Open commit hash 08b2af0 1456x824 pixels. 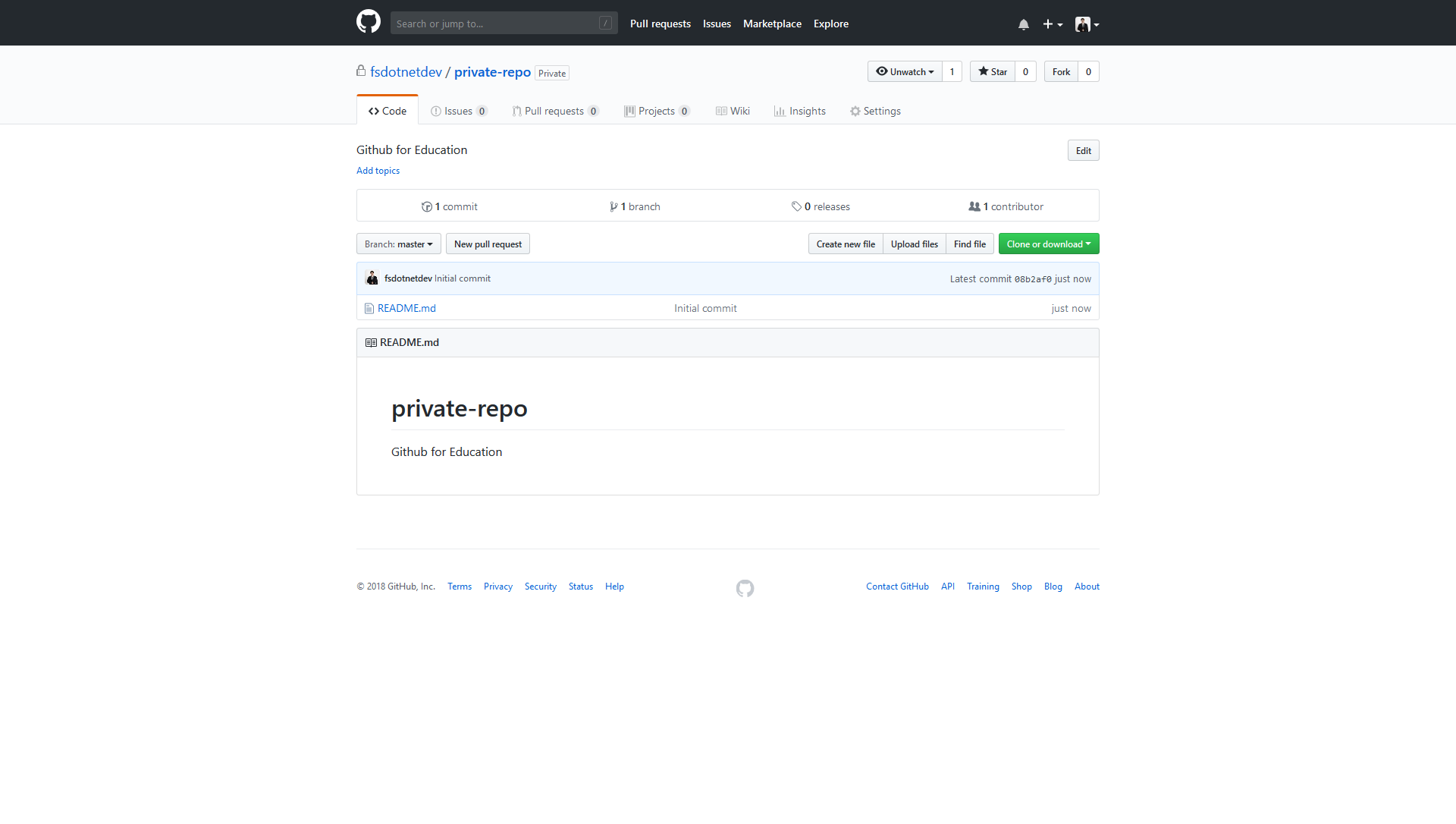1033,279
